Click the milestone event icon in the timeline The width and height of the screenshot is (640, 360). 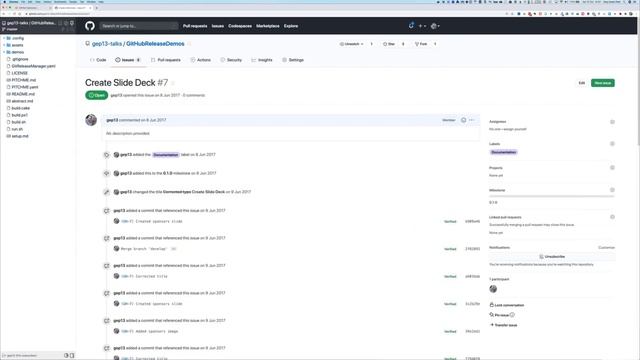tap(107, 173)
